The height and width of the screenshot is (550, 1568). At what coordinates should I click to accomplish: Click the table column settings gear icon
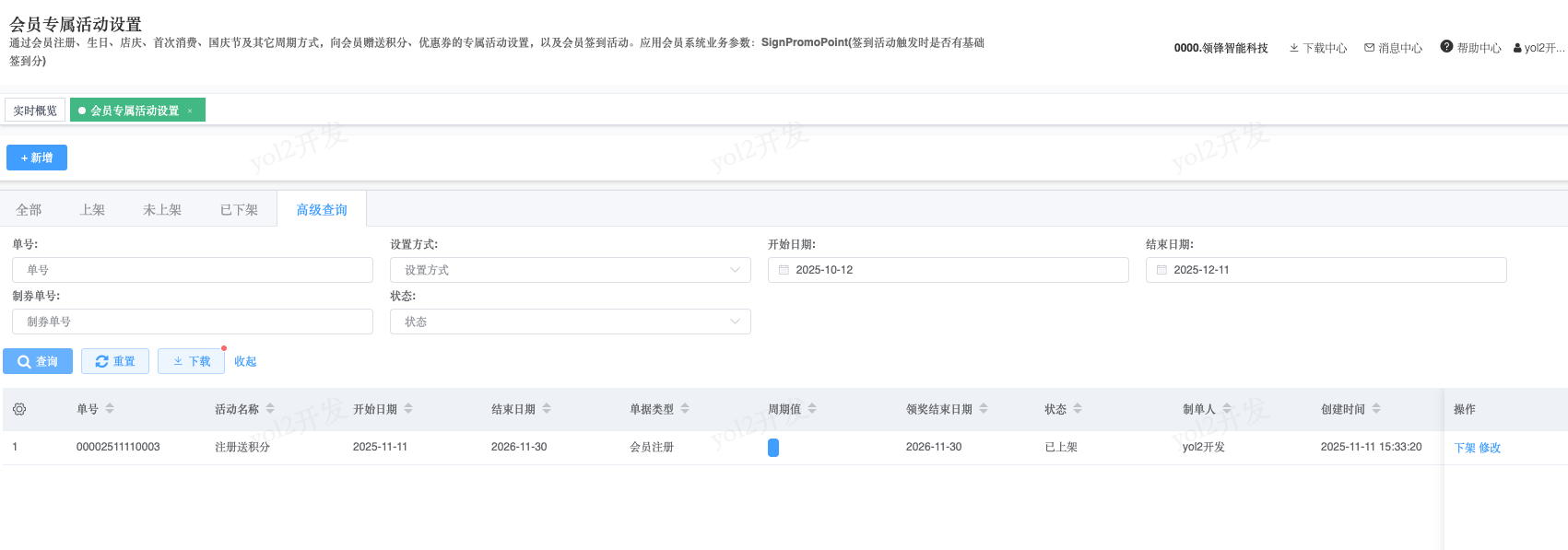(x=19, y=409)
